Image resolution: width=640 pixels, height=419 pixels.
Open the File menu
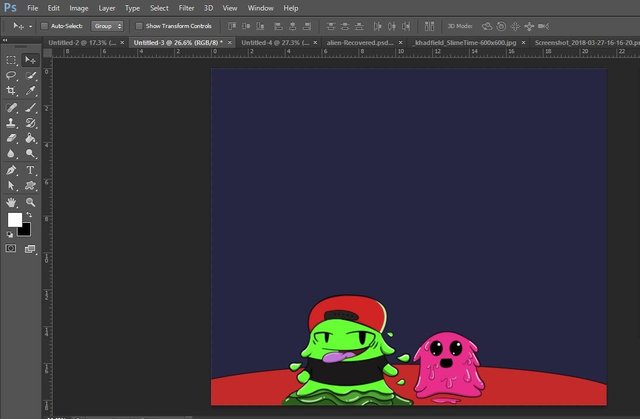(33, 8)
